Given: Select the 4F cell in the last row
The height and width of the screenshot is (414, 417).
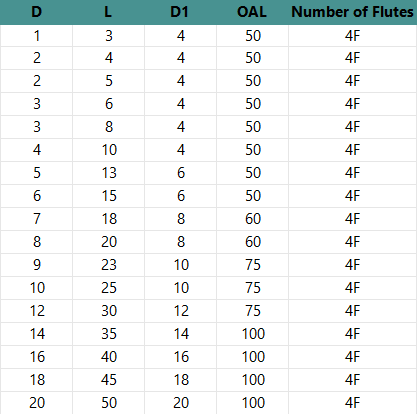Looking at the screenshot, I should tap(353, 403).
